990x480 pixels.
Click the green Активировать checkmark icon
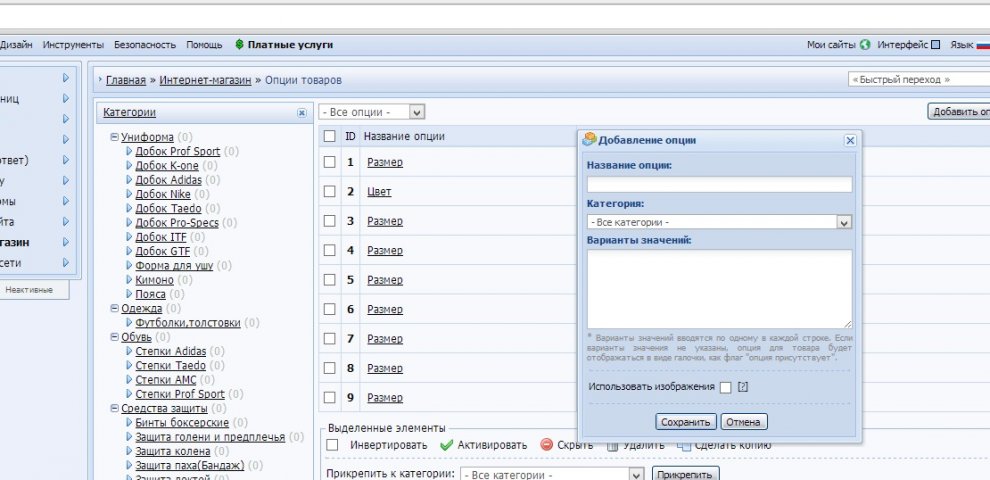coord(446,445)
